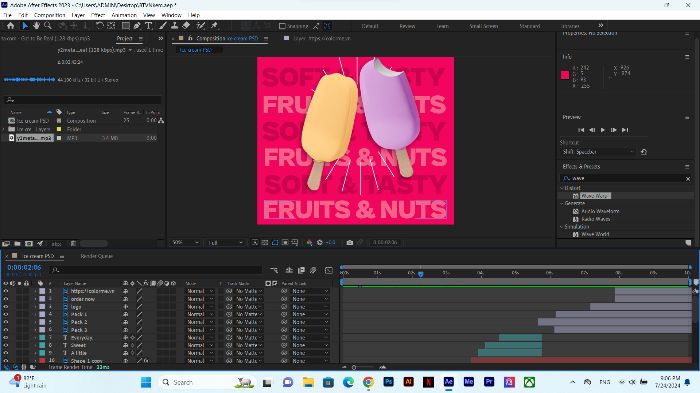
Task: Open the viewer magnification dropdown
Action: tap(185, 242)
